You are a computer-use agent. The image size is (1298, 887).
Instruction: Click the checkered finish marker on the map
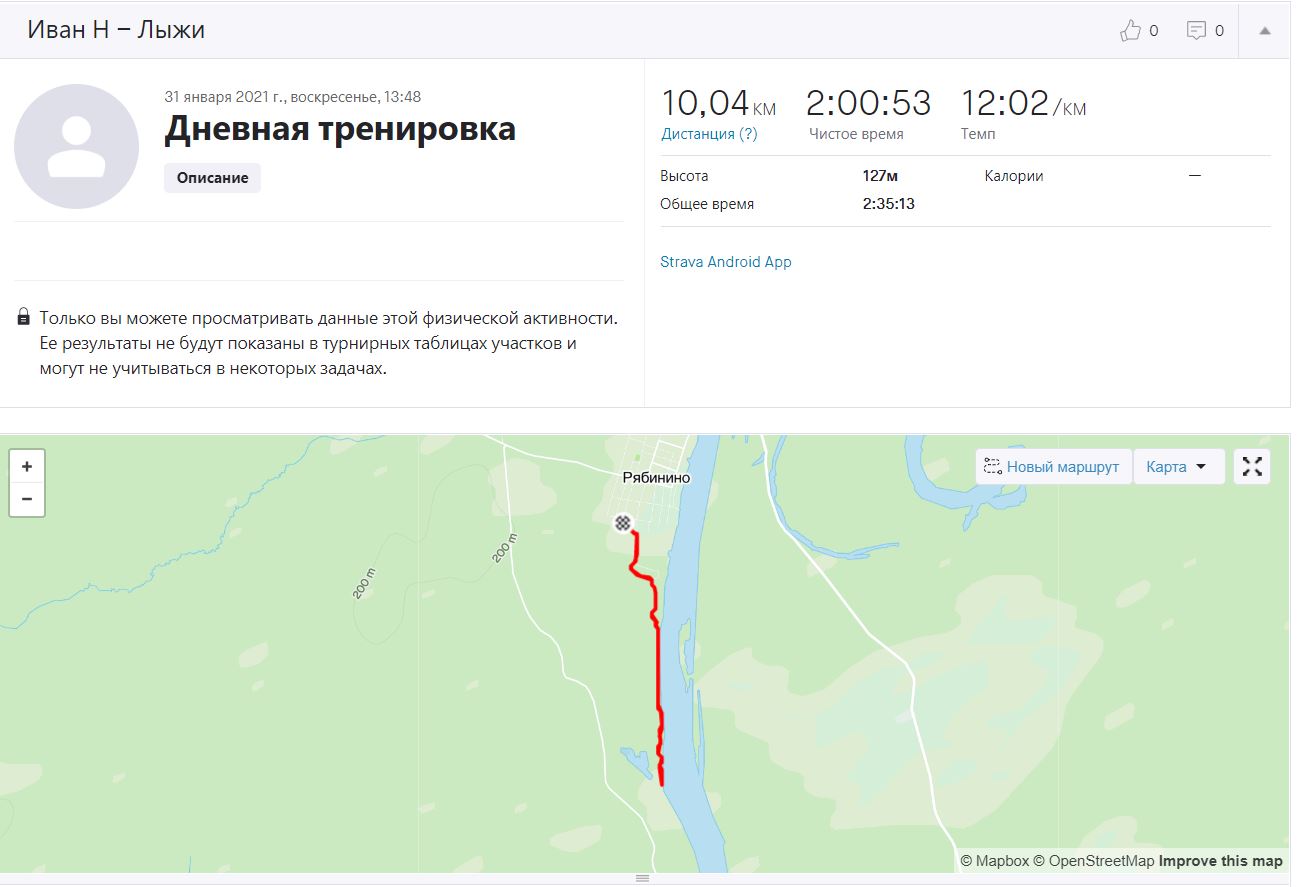click(x=623, y=523)
